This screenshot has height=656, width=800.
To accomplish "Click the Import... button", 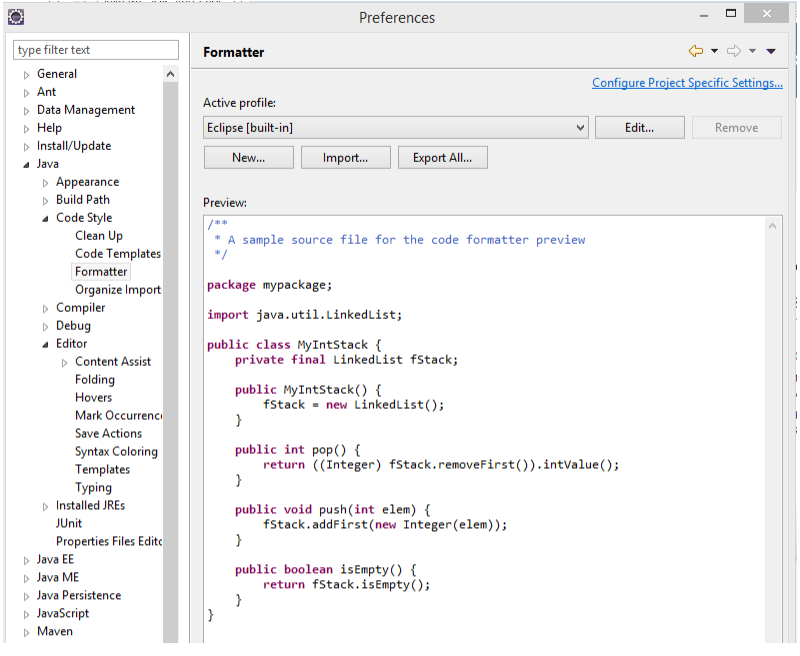I will click(x=345, y=158).
